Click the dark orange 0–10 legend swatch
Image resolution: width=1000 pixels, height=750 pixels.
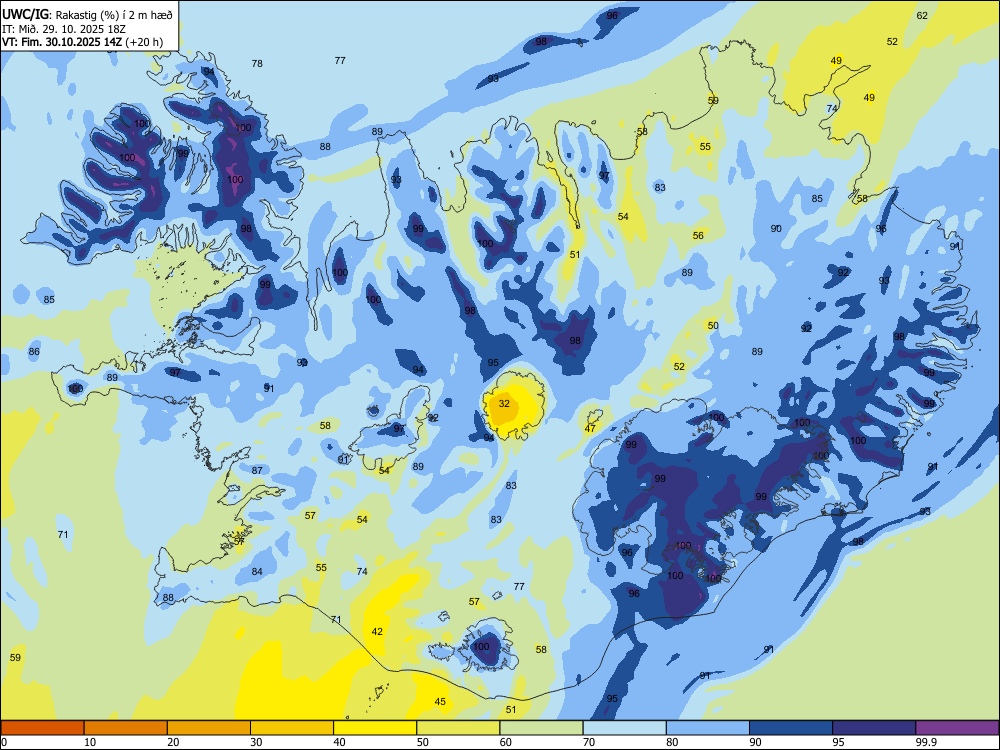(x=42, y=728)
